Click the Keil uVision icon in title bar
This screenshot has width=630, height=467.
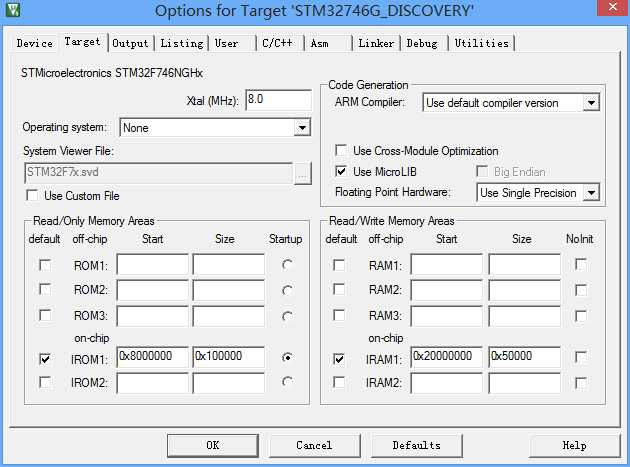click(12, 9)
